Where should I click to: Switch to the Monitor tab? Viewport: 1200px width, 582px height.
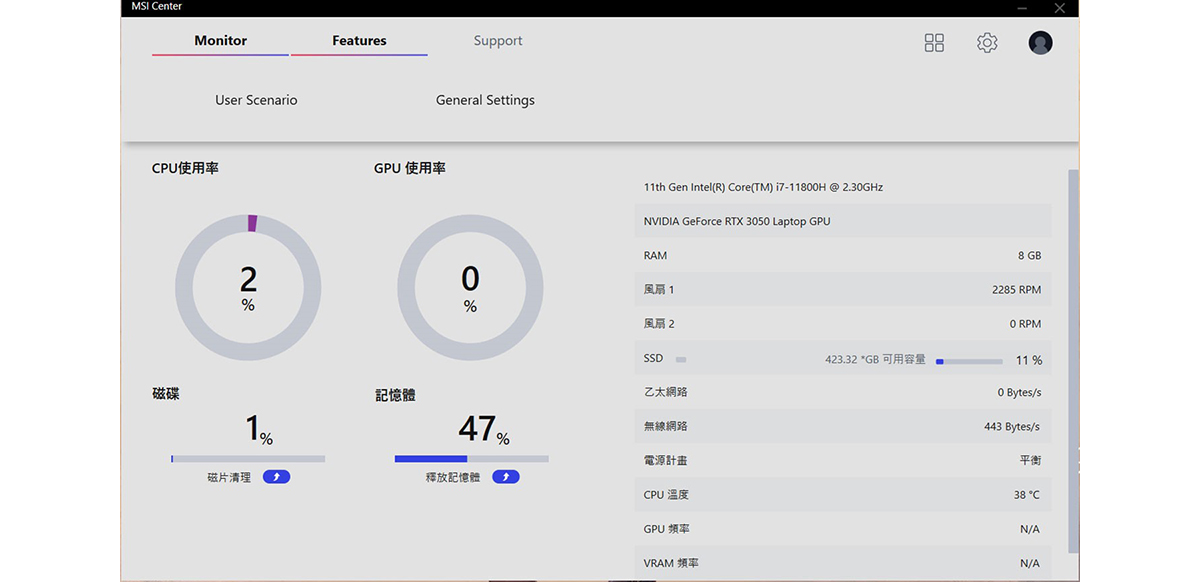220,41
